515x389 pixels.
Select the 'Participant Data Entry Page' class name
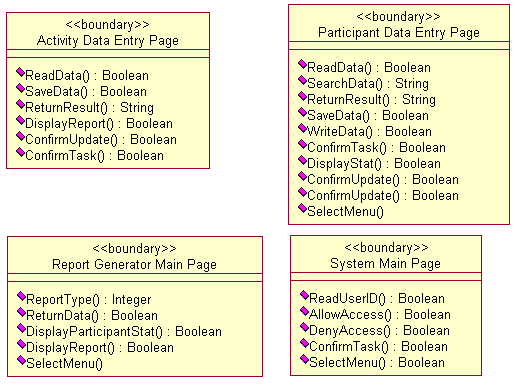399,33
